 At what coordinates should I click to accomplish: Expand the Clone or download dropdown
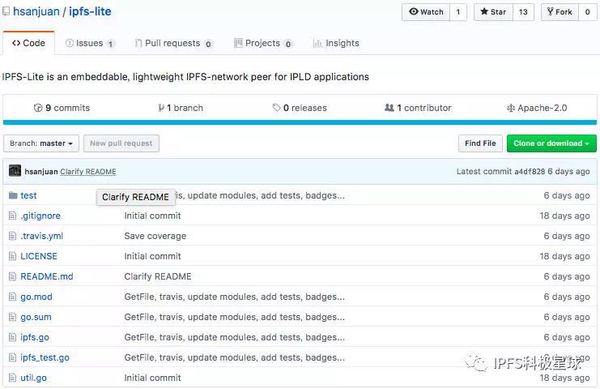click(551, 143)
